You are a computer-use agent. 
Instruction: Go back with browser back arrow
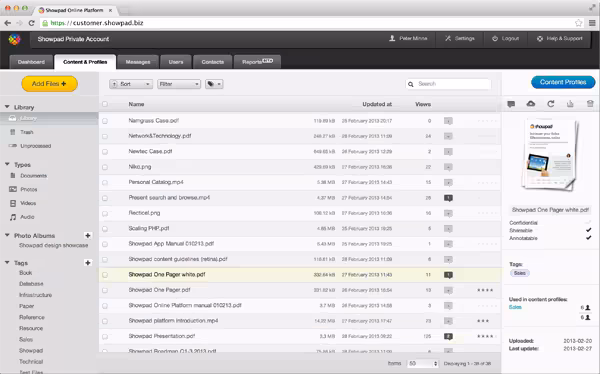pos(7,23)
